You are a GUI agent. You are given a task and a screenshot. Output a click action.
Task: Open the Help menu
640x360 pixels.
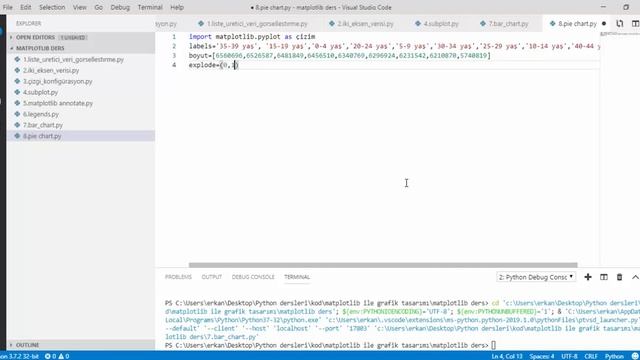(x=177, y=7)
